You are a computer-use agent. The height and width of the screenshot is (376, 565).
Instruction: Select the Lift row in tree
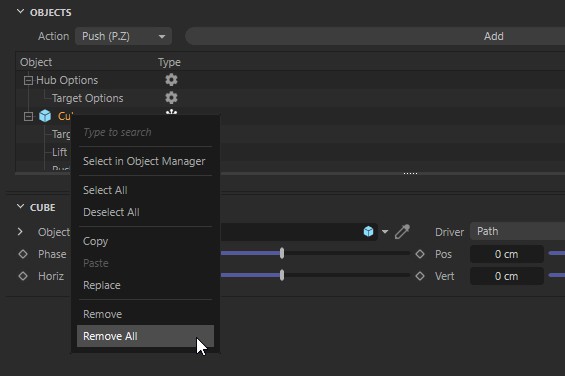[59, 152]
